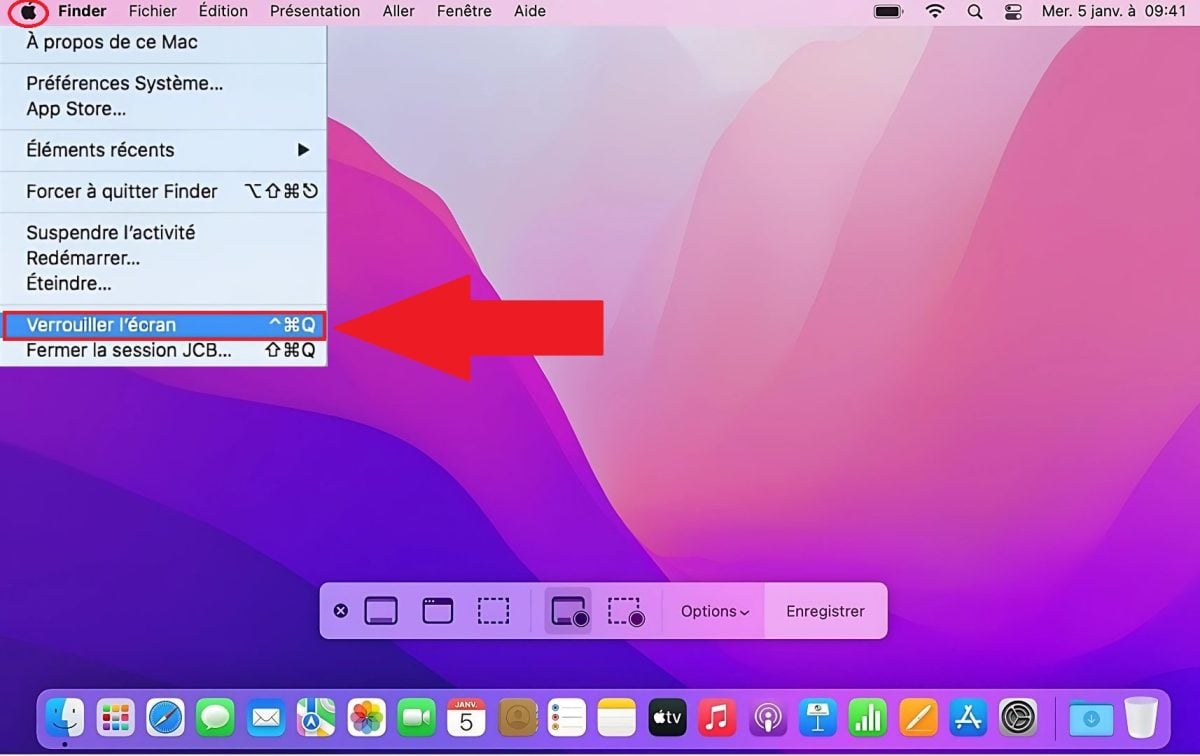Choose Forcer à quitter Finder
Image resolution: width=1200 pixels, height=756 pixels.
164,191
